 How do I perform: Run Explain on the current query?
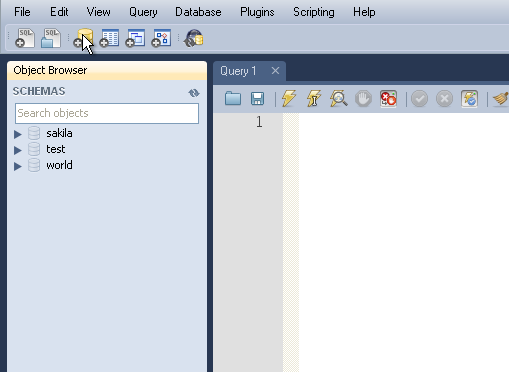[x=338, y=99]
